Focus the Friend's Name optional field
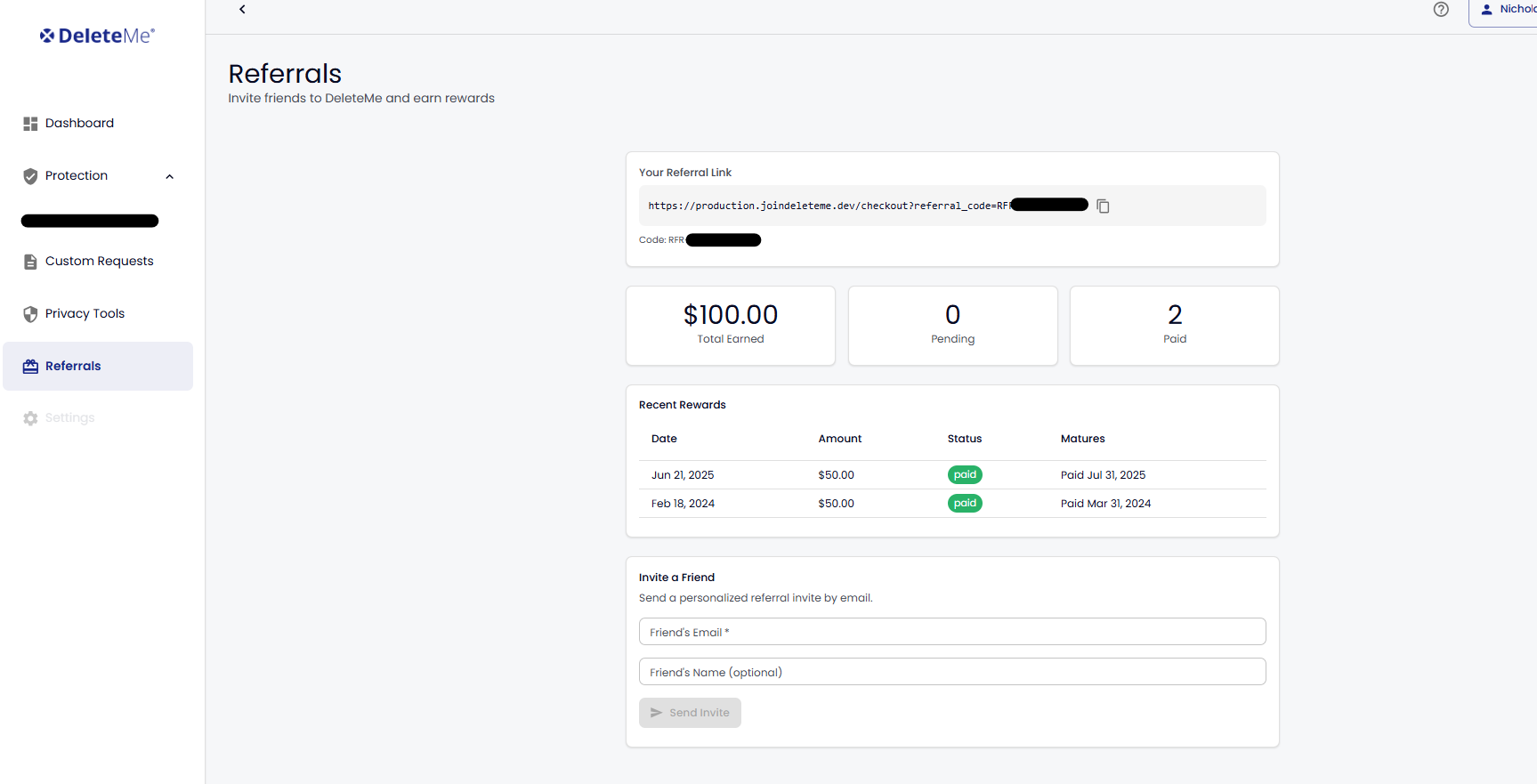The height and width of the screenshot is (784, 1537). [952, 672]
